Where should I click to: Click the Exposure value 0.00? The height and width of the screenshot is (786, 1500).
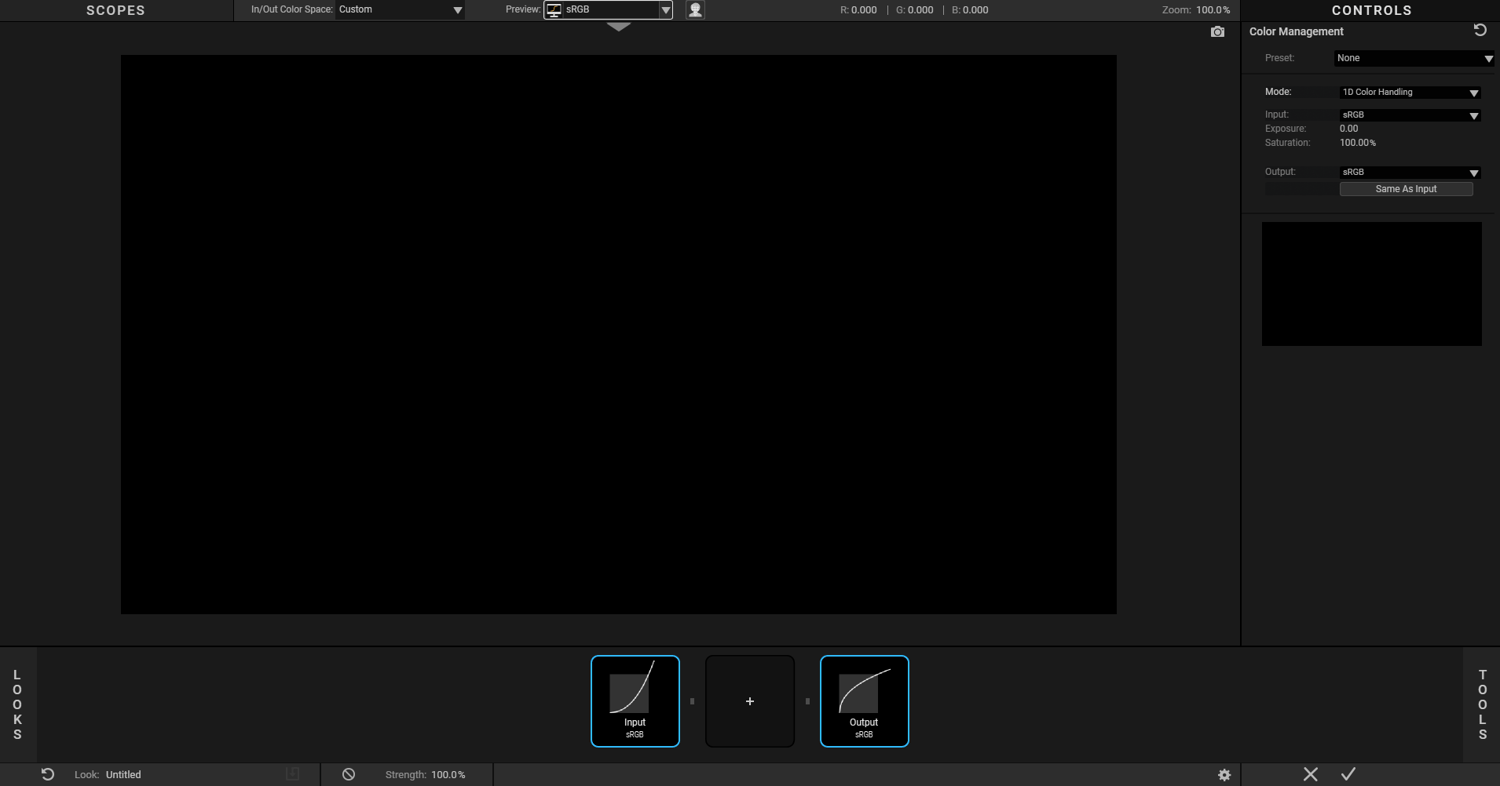point(1349,129)
